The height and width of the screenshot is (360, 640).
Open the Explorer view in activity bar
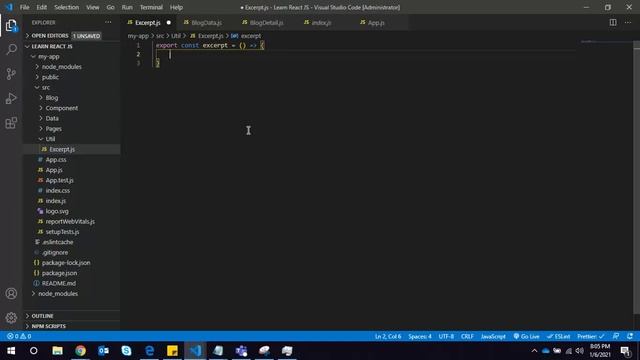click(11, 26)
